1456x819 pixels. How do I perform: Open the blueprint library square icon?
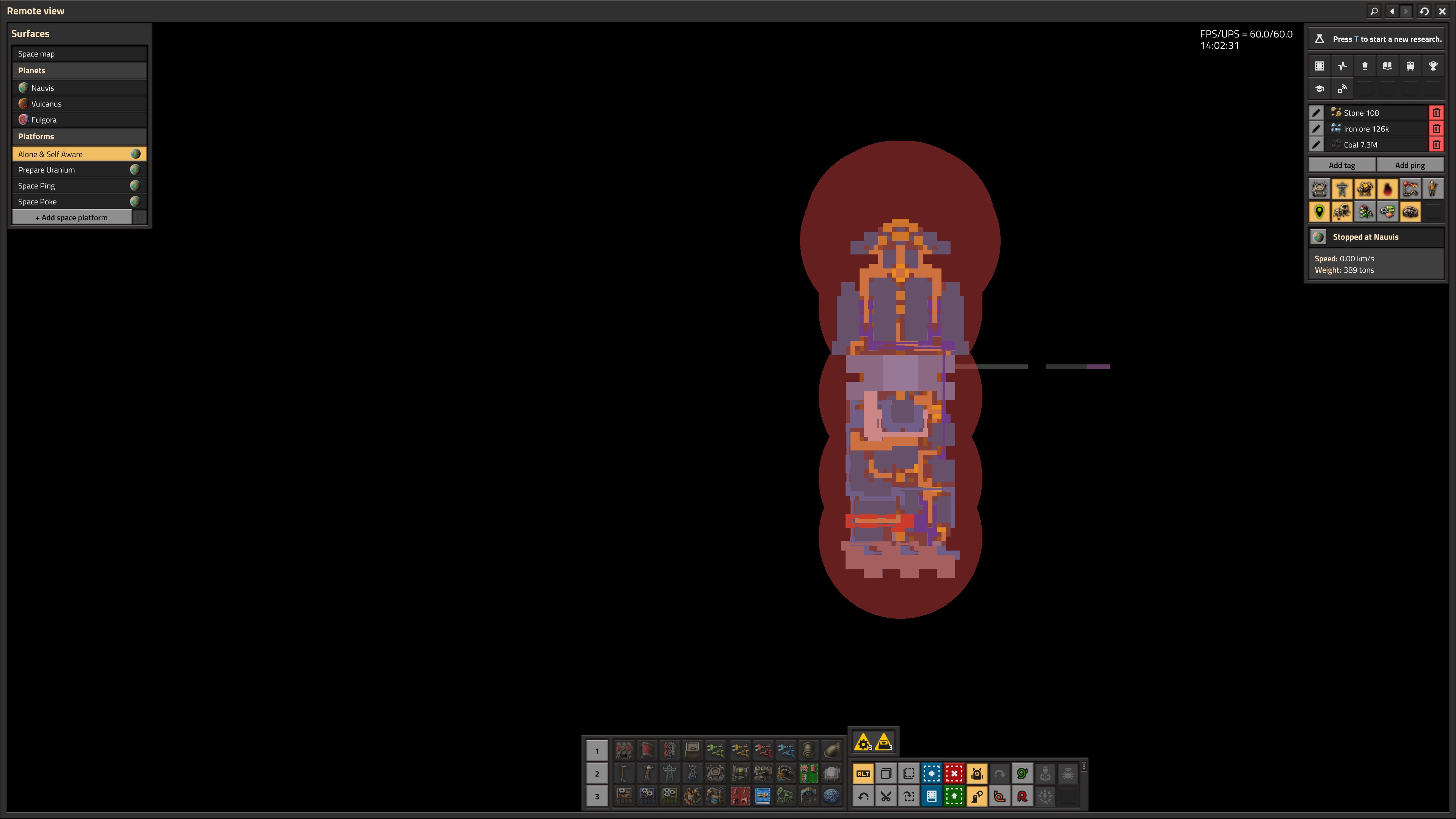click(1319, 66)
